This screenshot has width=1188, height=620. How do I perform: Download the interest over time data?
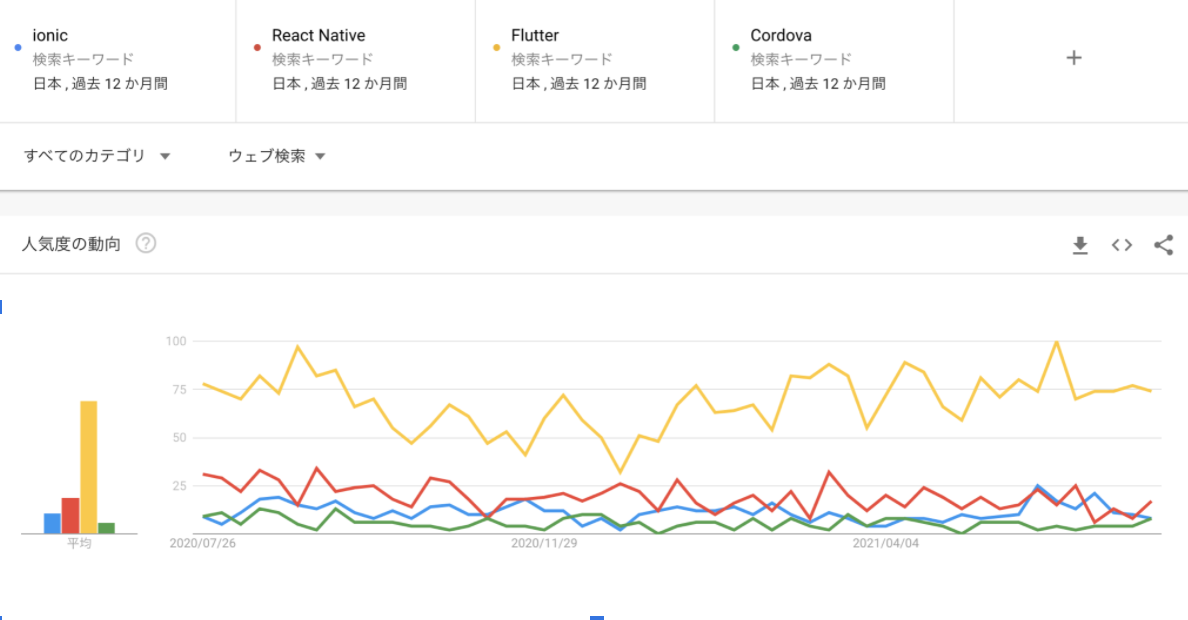tap(1080, 245)
